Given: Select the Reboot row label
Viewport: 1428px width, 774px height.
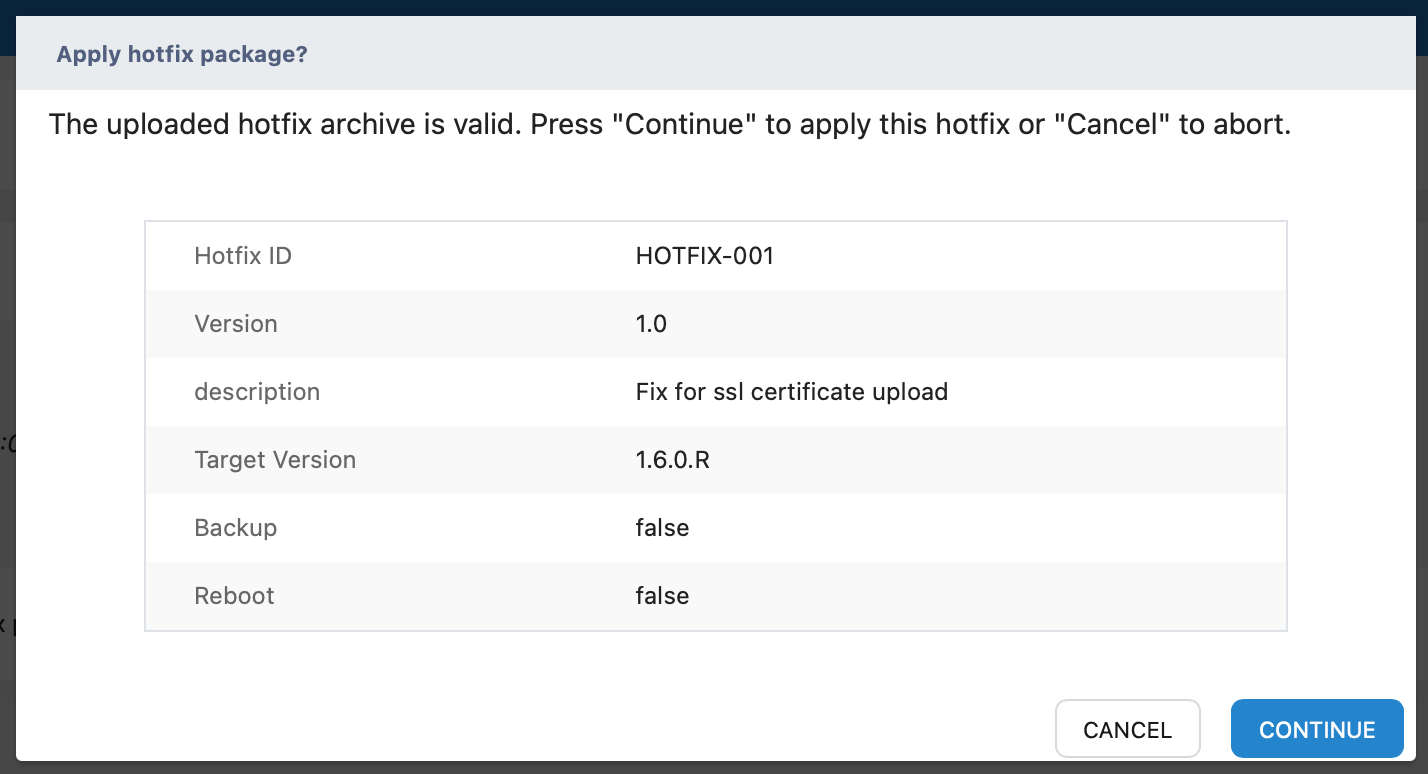Looking at the screenshot, I should [234, 596].
